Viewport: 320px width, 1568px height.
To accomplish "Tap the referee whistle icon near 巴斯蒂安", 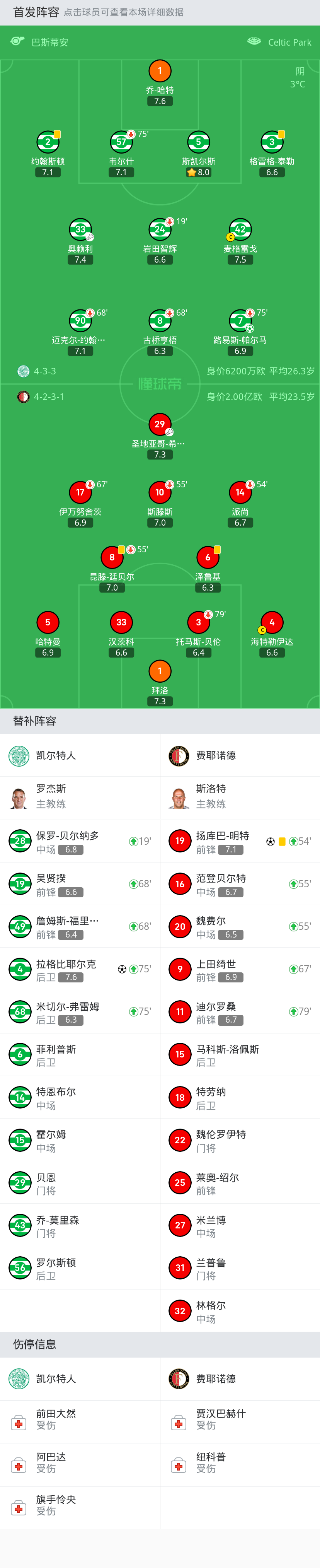I will (18, 41).
